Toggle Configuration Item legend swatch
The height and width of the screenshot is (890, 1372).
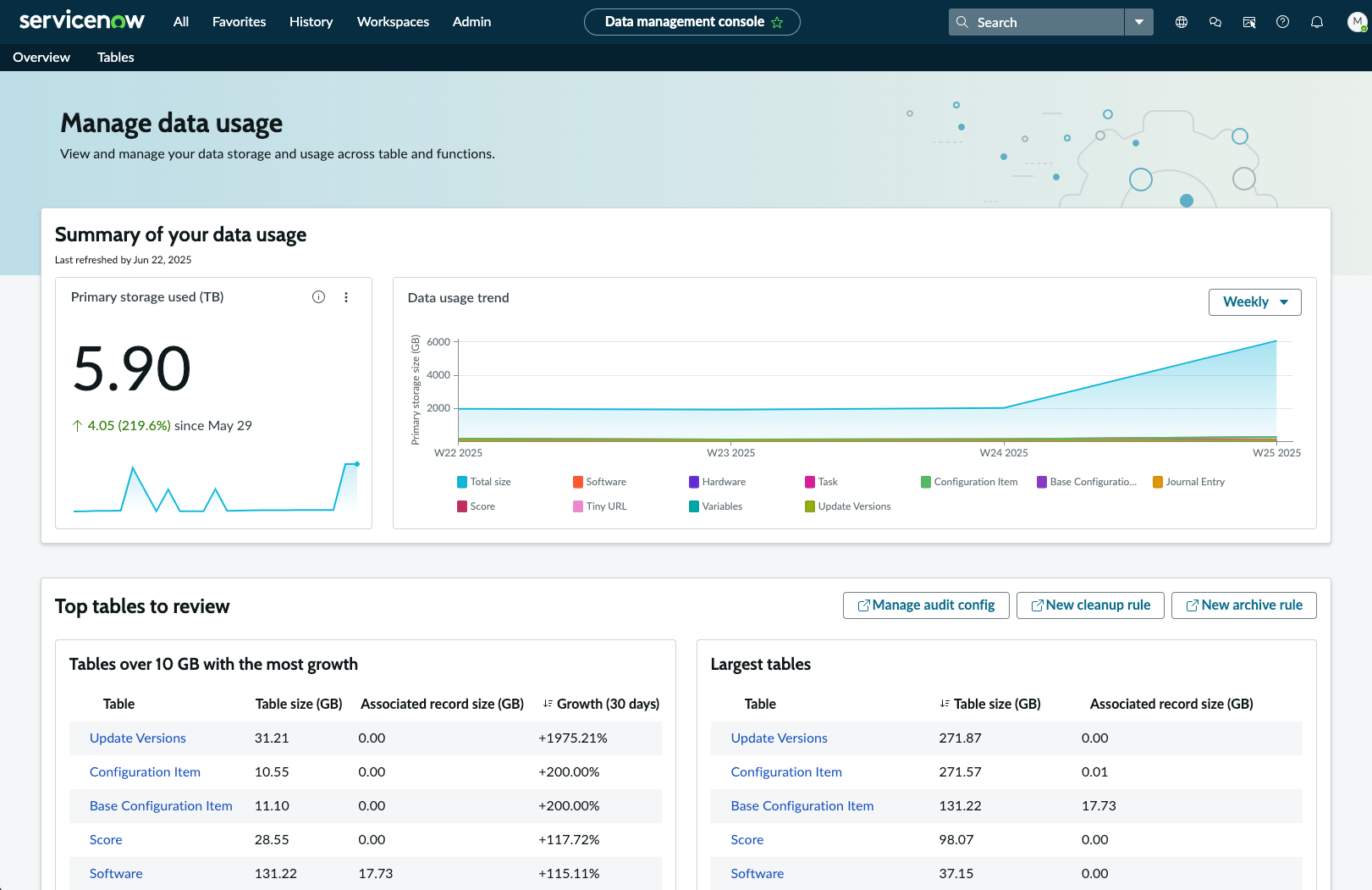point(926,482)
